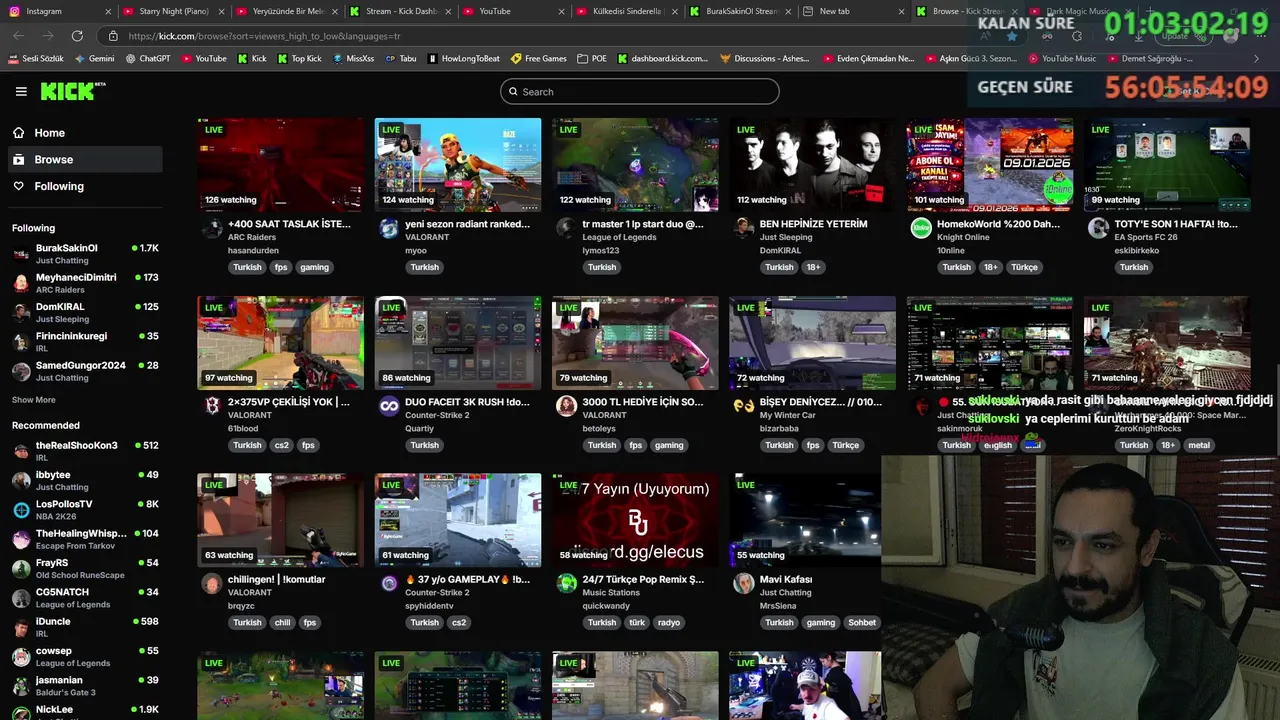Click eskibirkeko avatar on EA Sports FC card
1280x720 pixels.
(1098, 228)
